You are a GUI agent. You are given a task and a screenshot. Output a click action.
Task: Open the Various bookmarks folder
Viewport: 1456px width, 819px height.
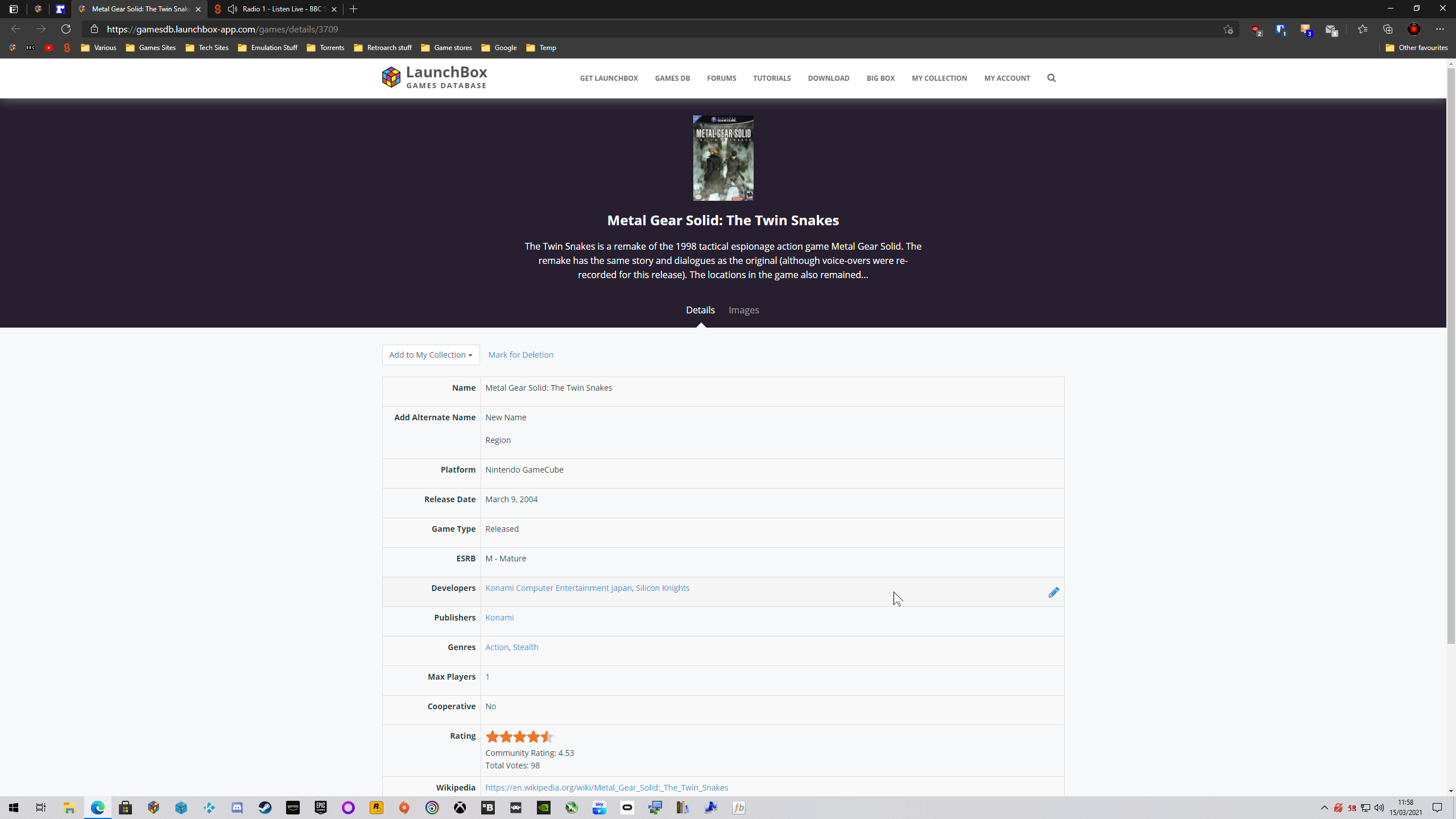(98, 48)
